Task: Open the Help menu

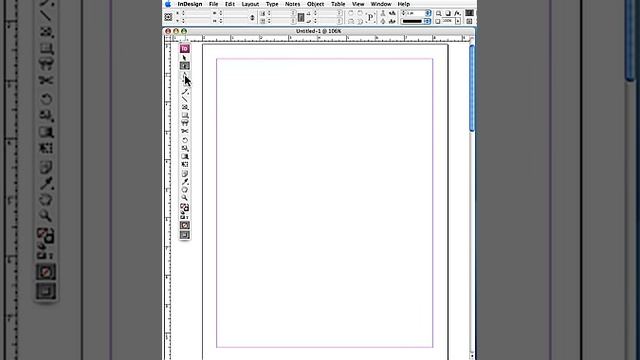Action: pyautogui.click(x=404, y=4)
